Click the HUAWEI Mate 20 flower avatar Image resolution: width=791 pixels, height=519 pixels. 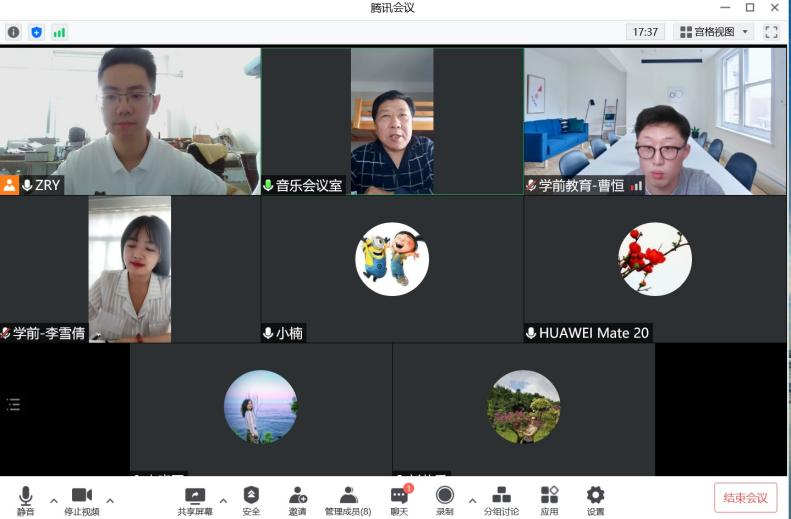(655, 259)
